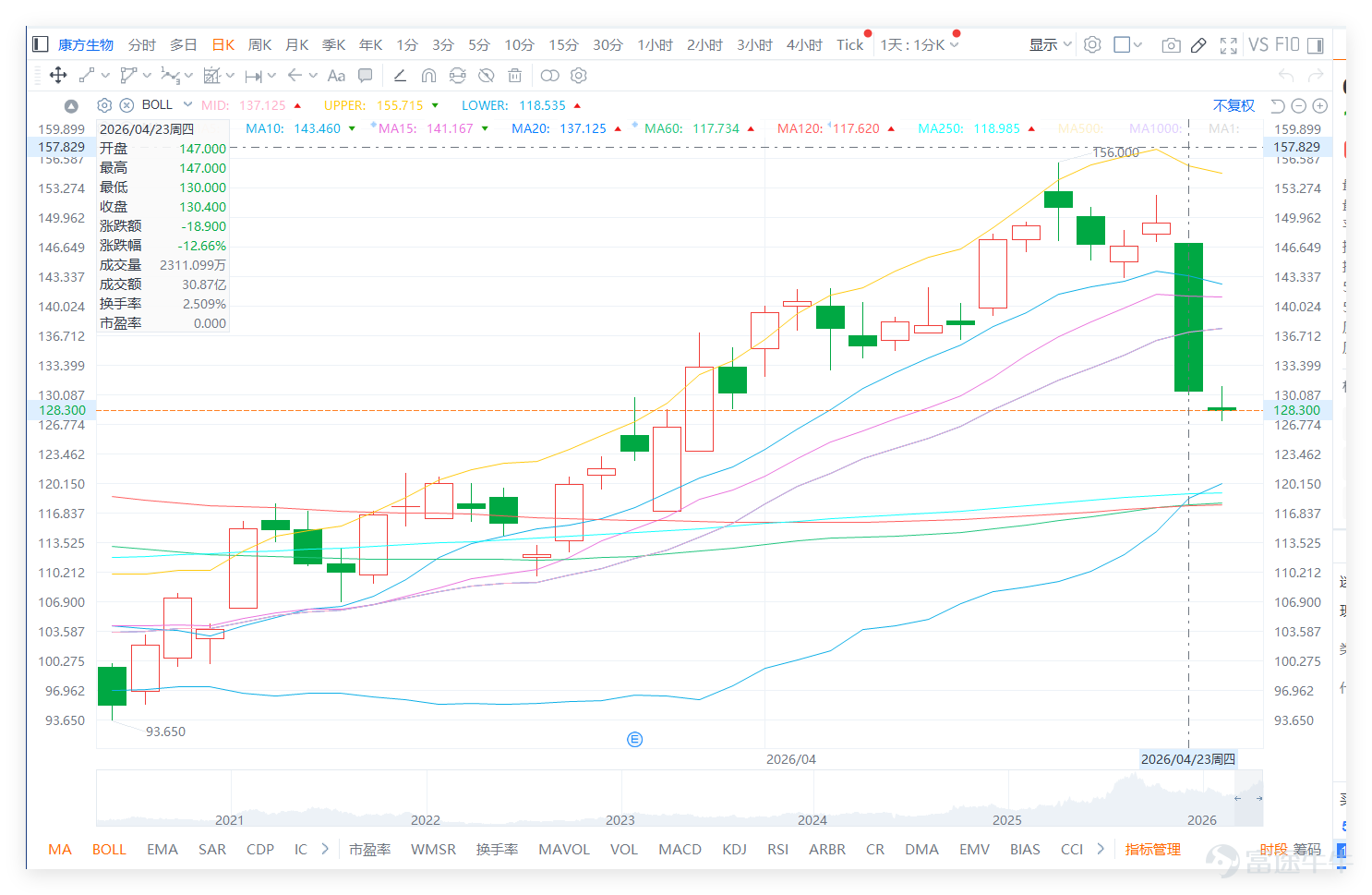Open BOLL indicator settings gear
1372x895 pixels.
point(104,105)
